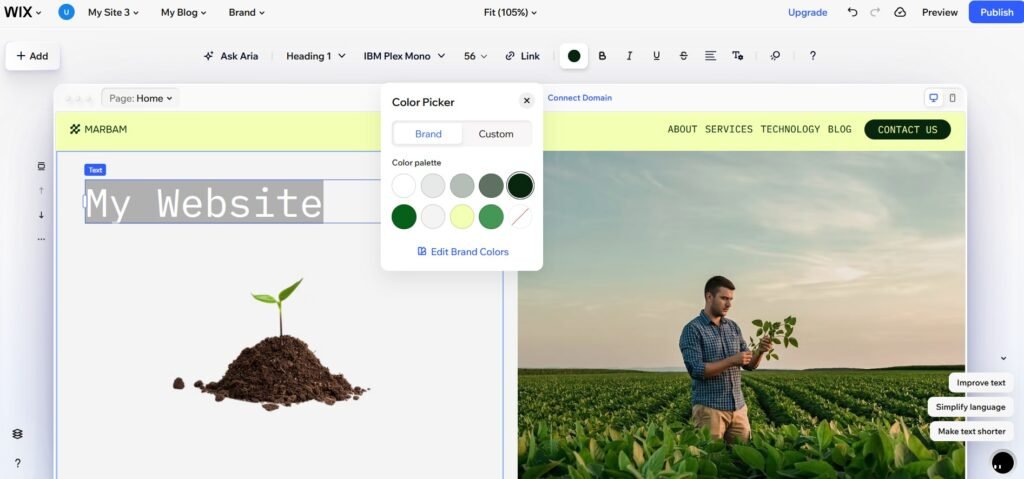The width and height of the screenshot is (1024, 479).
Task: Toggle italic formatting in text toolbar
Action: pos(629,56)
